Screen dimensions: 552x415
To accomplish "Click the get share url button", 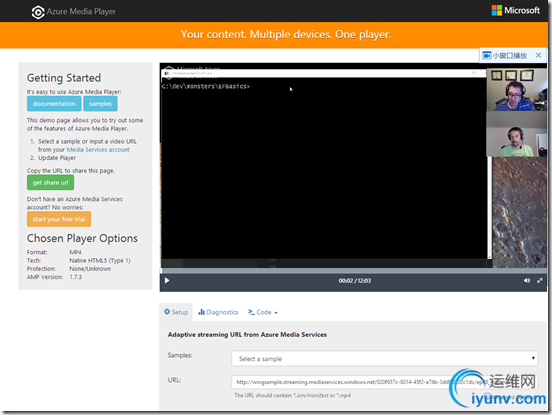I will pos(50,182).
